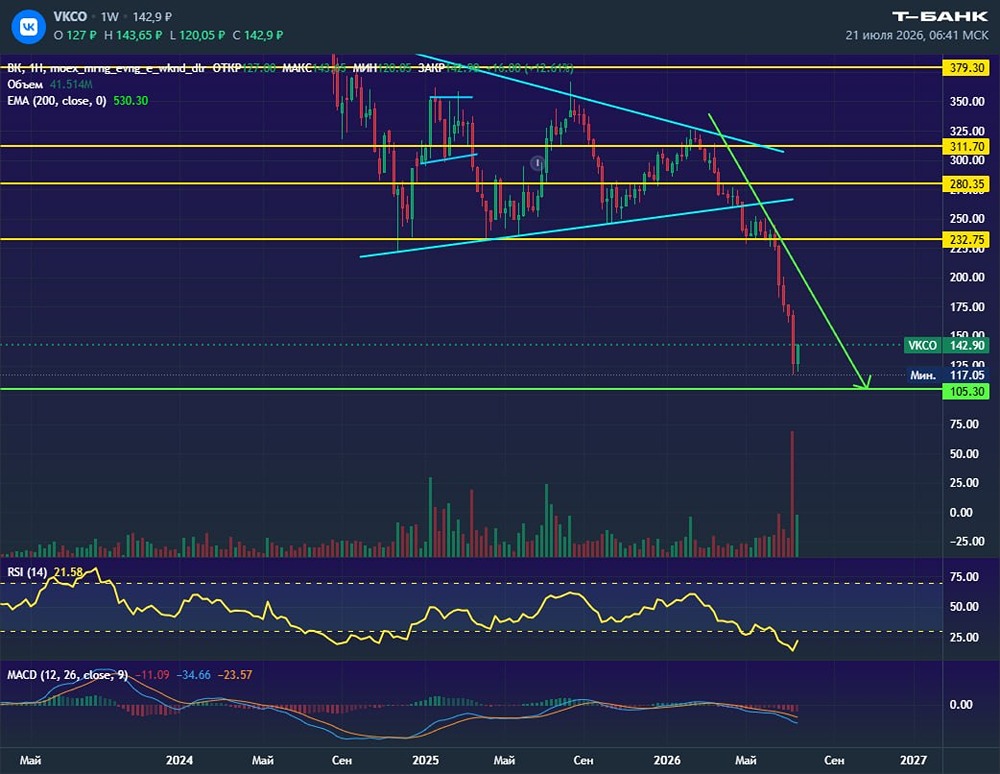Select the 379.30 price label
The width and height of the screenshot is (1000, 774).
click(966, 68)
